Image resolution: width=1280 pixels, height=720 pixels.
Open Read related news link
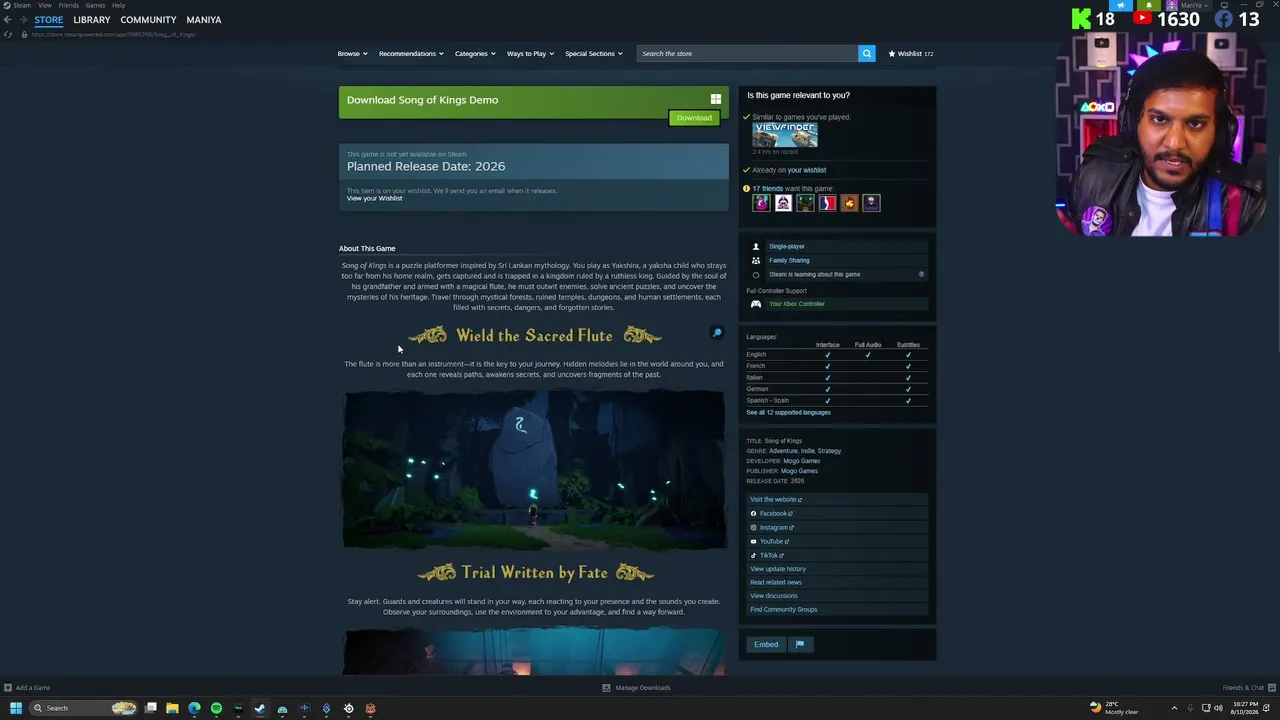pos(776,582)
